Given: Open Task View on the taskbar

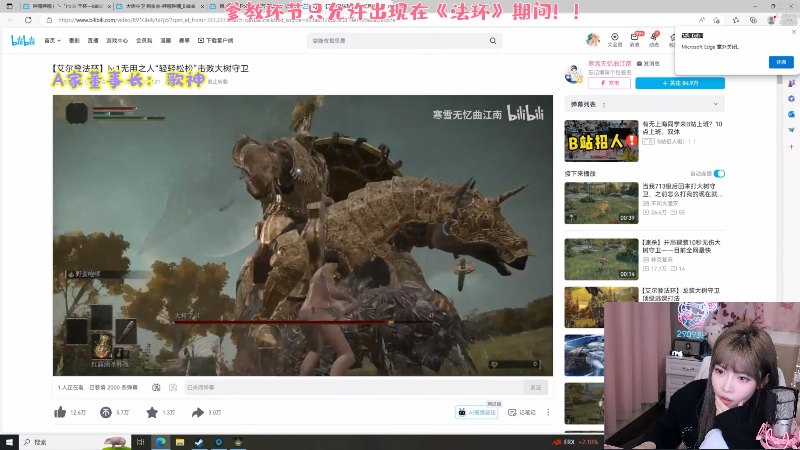Looking at the screenshot, I should coord(140,442).
